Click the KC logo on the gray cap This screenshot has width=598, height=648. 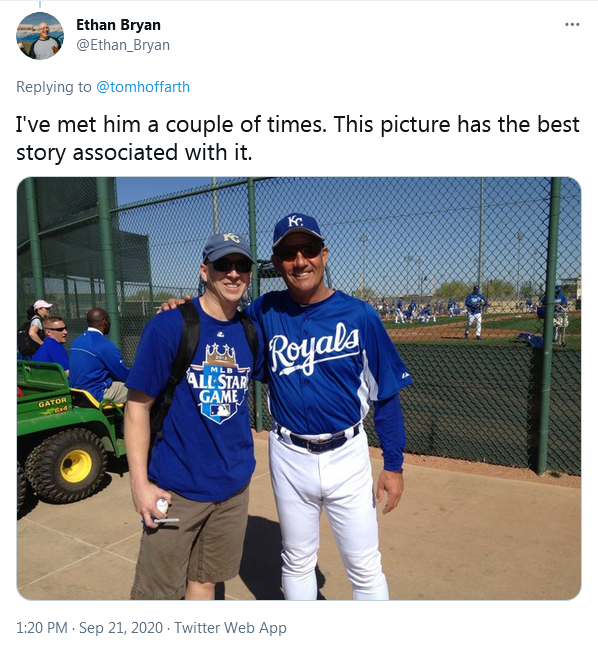(x=231, y=237)
